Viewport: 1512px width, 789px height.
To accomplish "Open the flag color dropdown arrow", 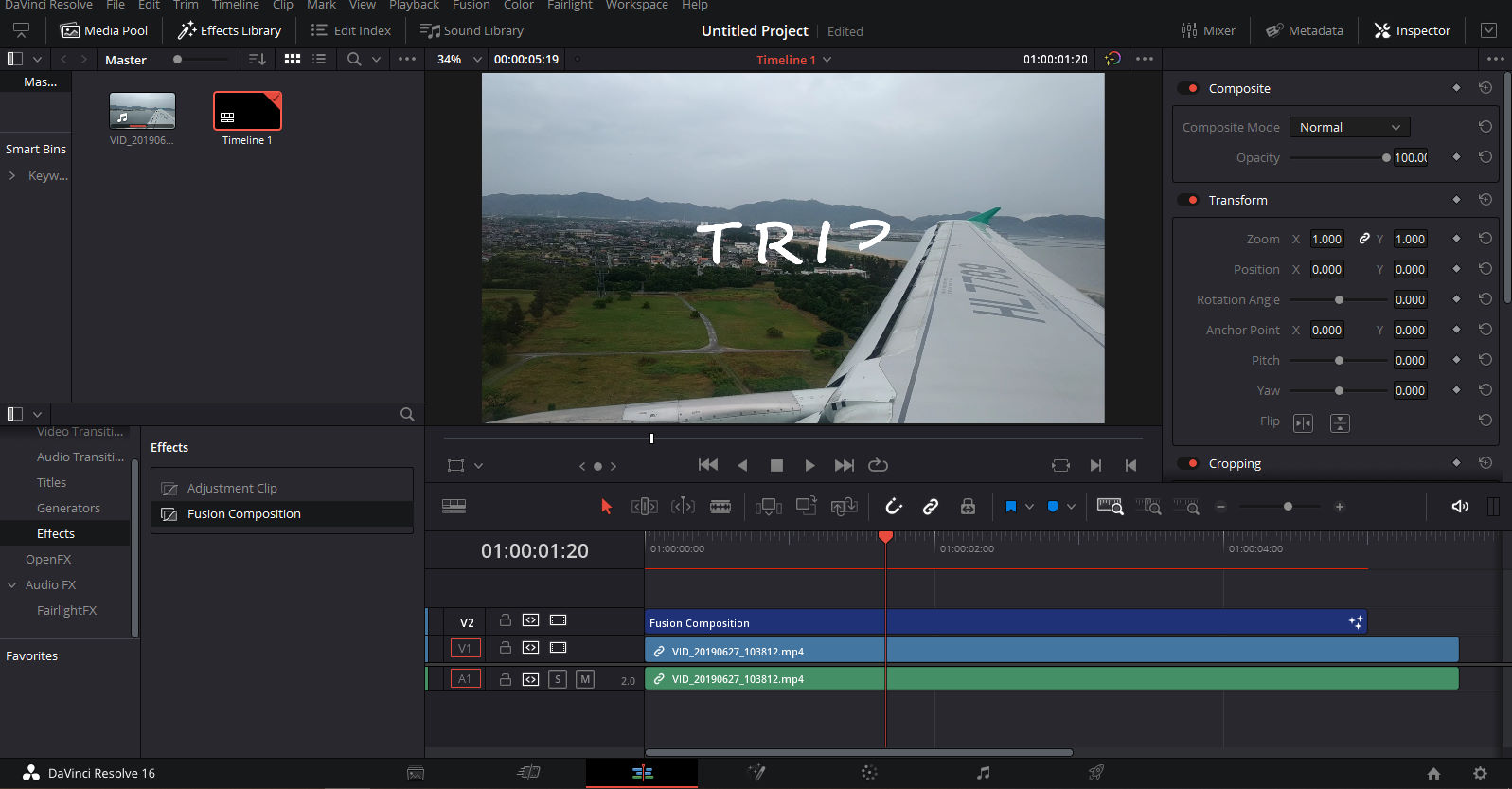I will (x=1029, y=507).
